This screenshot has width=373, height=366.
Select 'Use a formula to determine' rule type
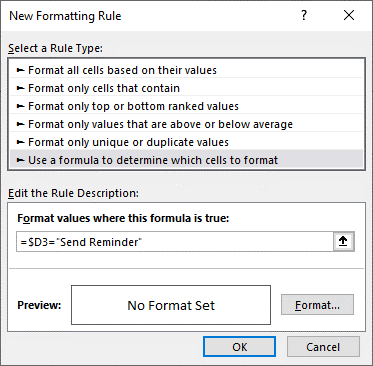[x=186, y=160]
